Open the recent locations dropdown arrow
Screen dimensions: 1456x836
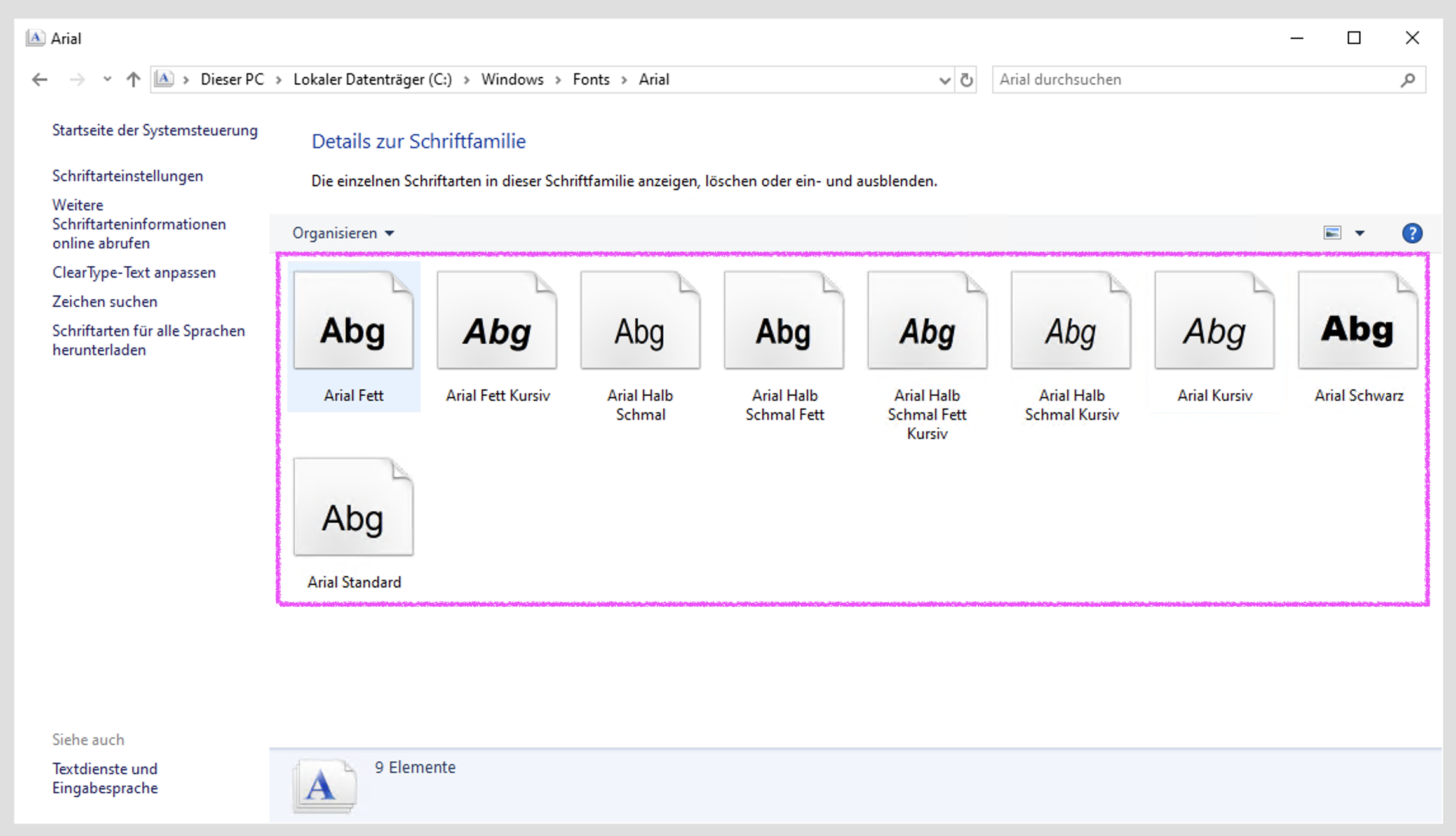(x=107, y=79)
